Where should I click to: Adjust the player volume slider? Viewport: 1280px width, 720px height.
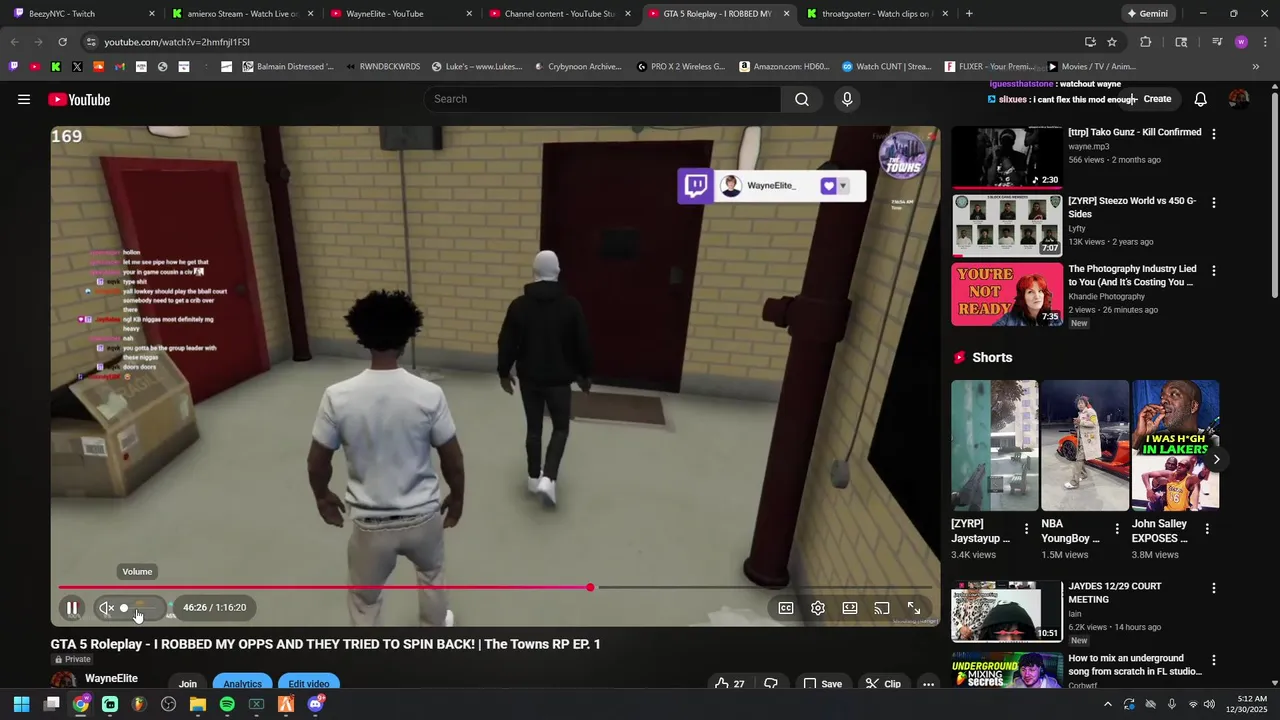140,608
